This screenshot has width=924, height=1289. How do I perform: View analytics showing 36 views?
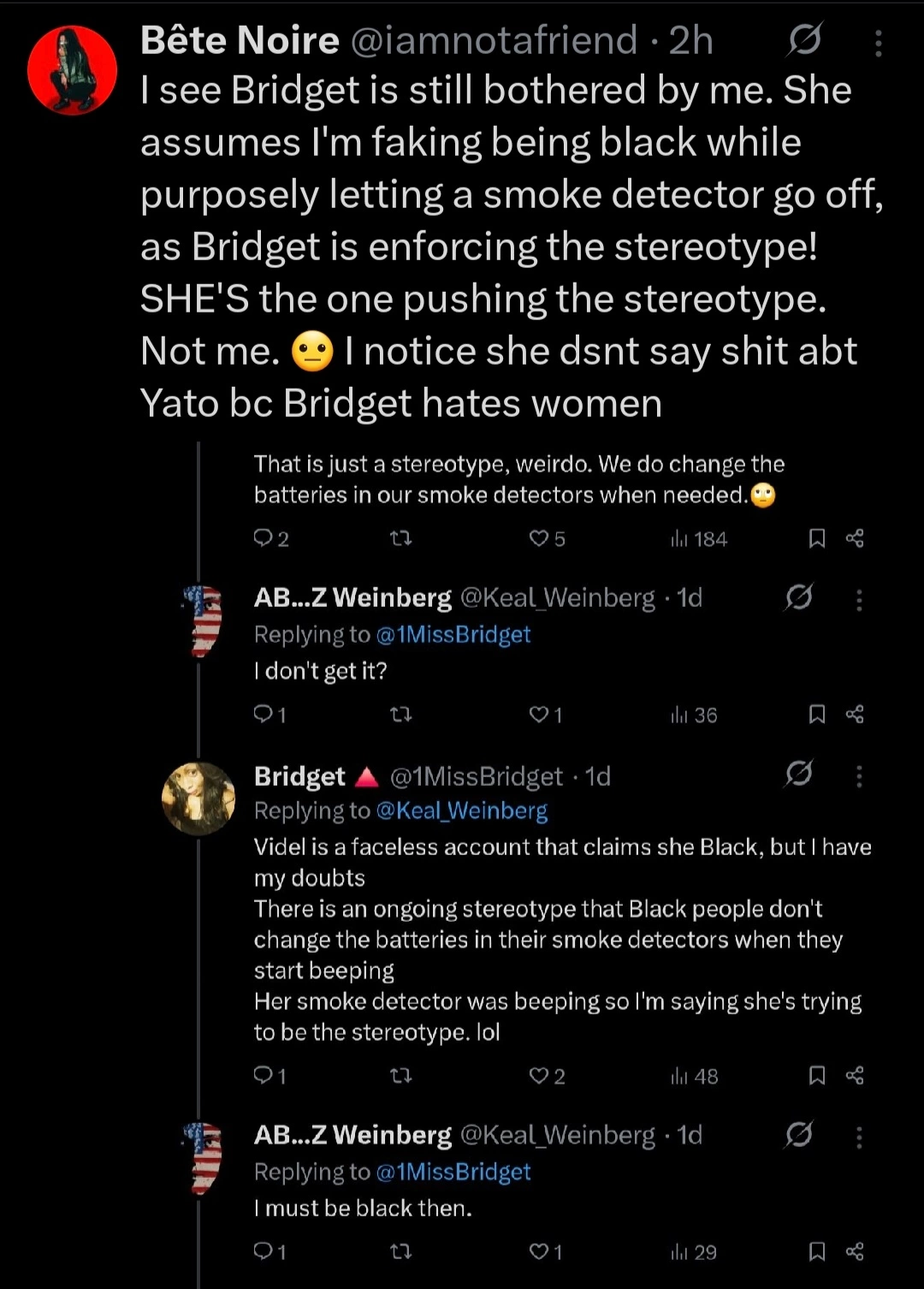tap(694, 715)
